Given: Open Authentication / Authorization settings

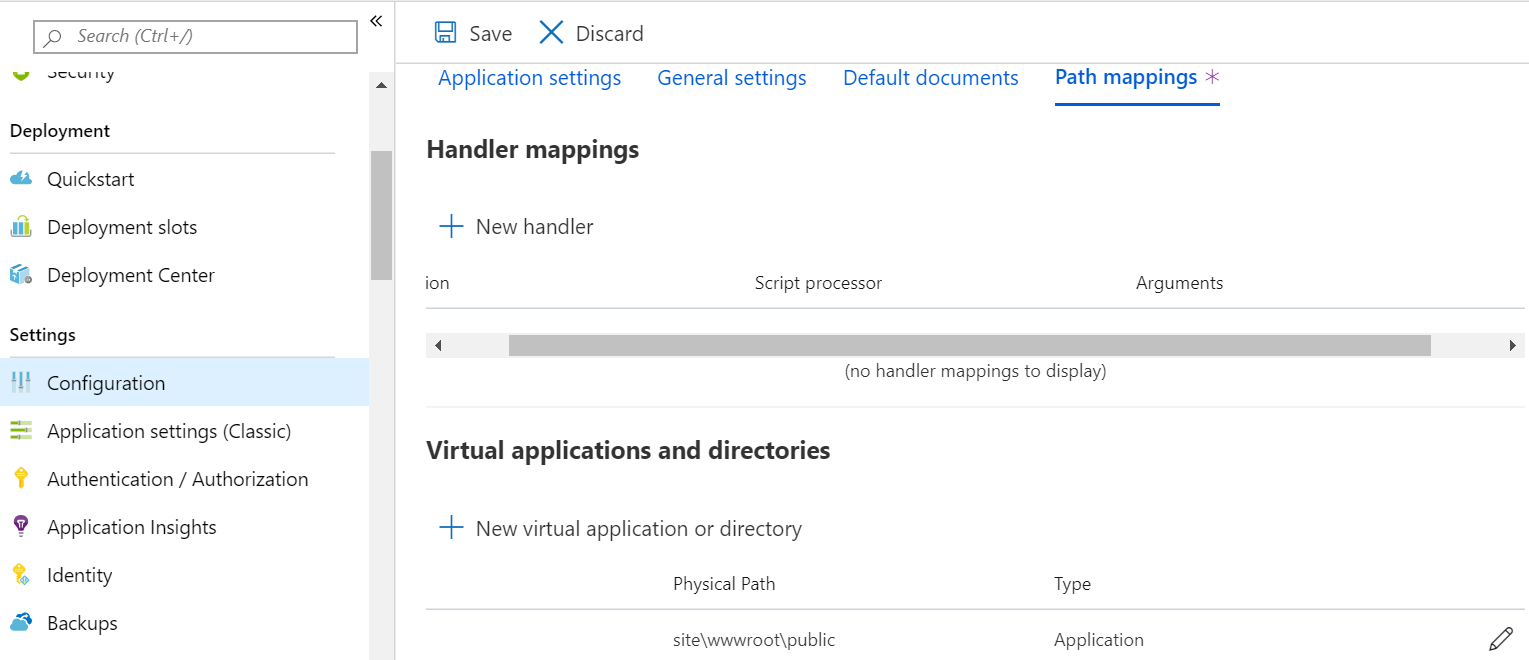Looking at the screenshot, I should [177, 479].
